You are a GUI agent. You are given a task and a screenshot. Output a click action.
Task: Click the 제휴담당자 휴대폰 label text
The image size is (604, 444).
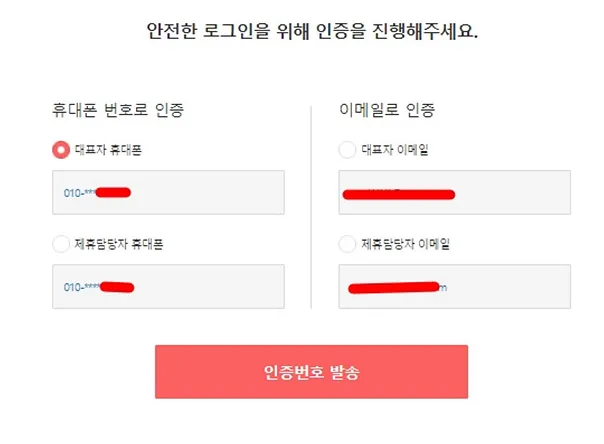click(x=119, y=244)
